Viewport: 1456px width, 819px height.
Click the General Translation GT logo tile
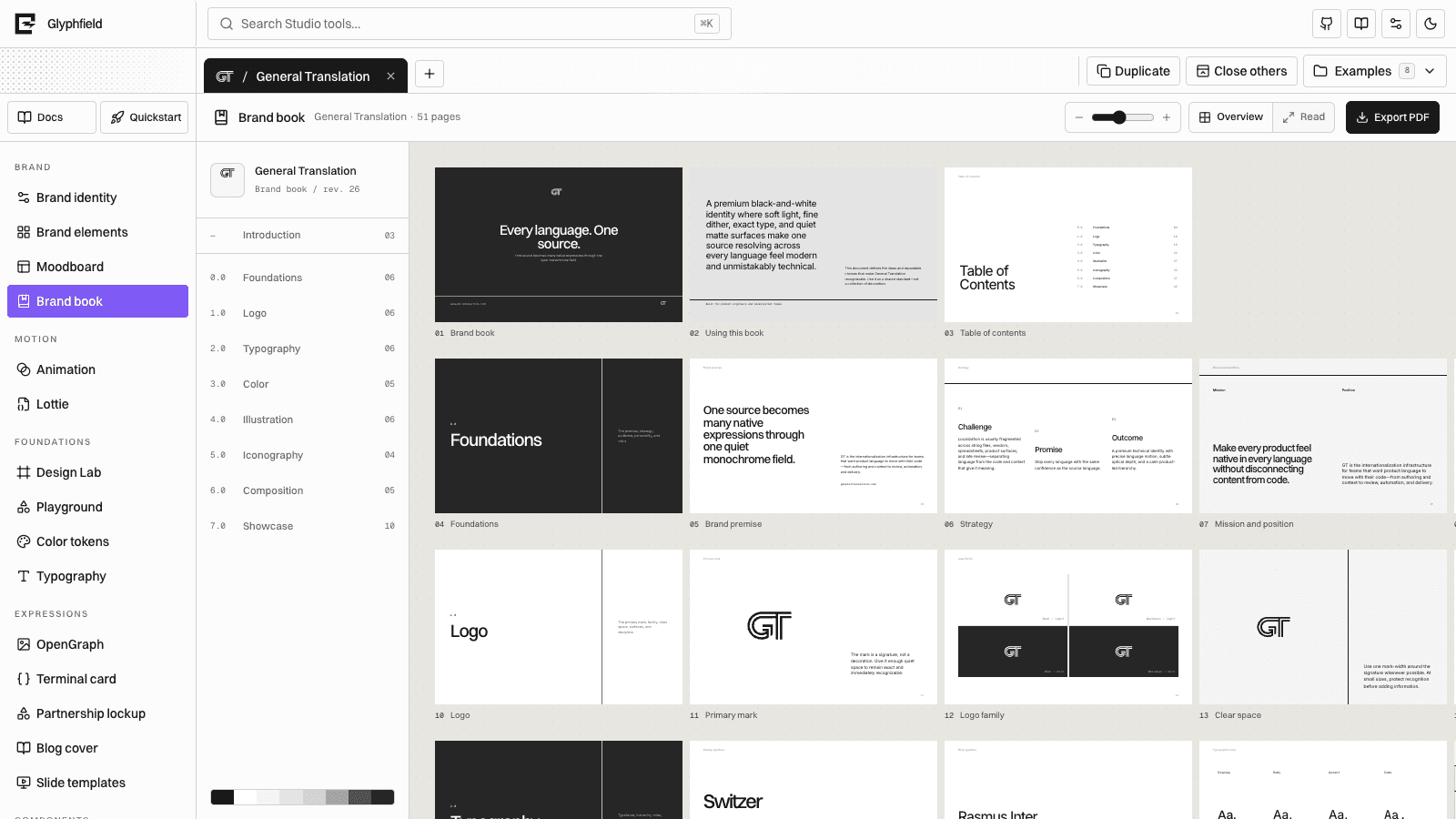pos(227,180)
